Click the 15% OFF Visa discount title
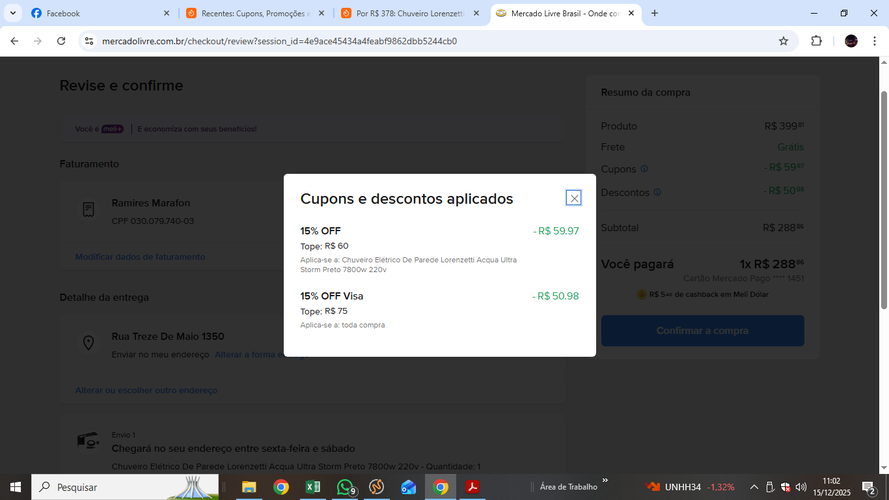The image size is (889, 500). click(332, 296)
